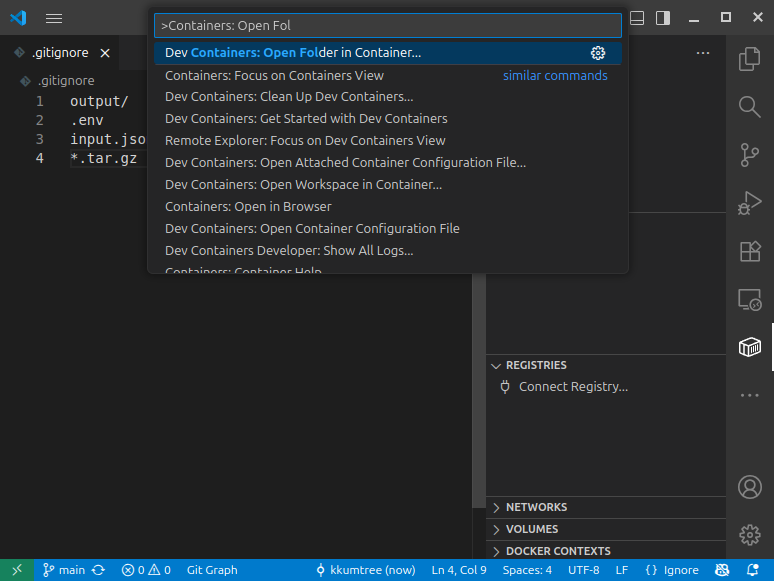Toggle the bottom panel layout icon
The width and height of the screenshot is (774, 581).
pyautogui.click(x=637, y=18)
